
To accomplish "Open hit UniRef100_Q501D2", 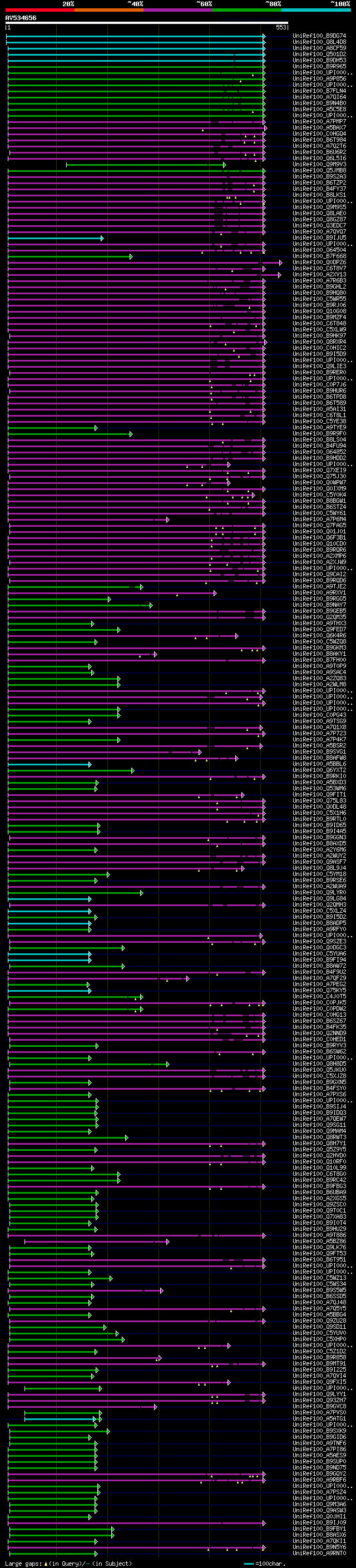I will click(x=319, y=54).
